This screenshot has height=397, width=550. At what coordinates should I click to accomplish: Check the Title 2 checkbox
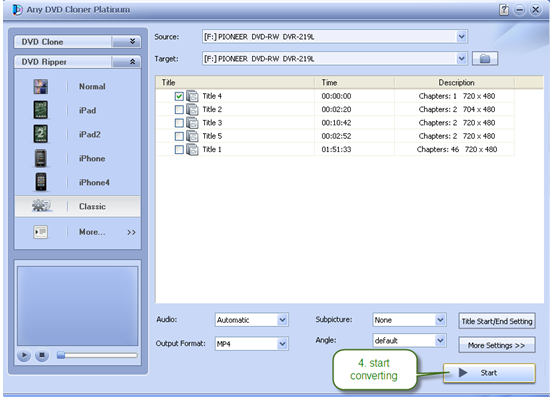coord(179,109)
